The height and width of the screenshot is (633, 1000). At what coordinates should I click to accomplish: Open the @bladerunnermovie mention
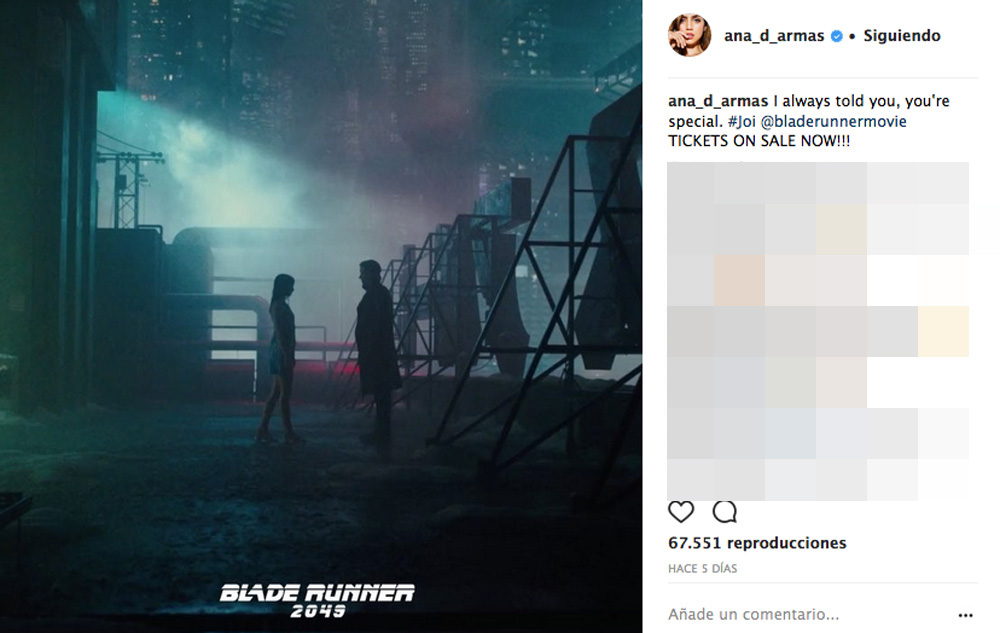[x=834, y=121]
